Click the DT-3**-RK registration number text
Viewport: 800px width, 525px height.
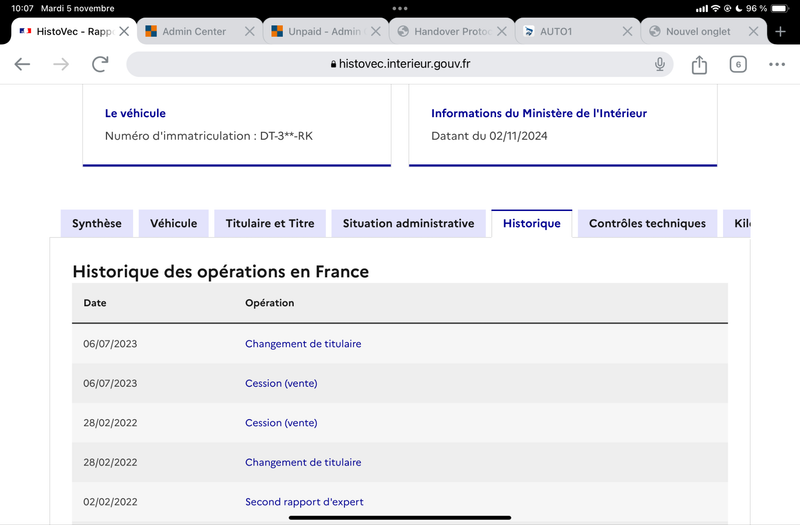click(286, 136)
